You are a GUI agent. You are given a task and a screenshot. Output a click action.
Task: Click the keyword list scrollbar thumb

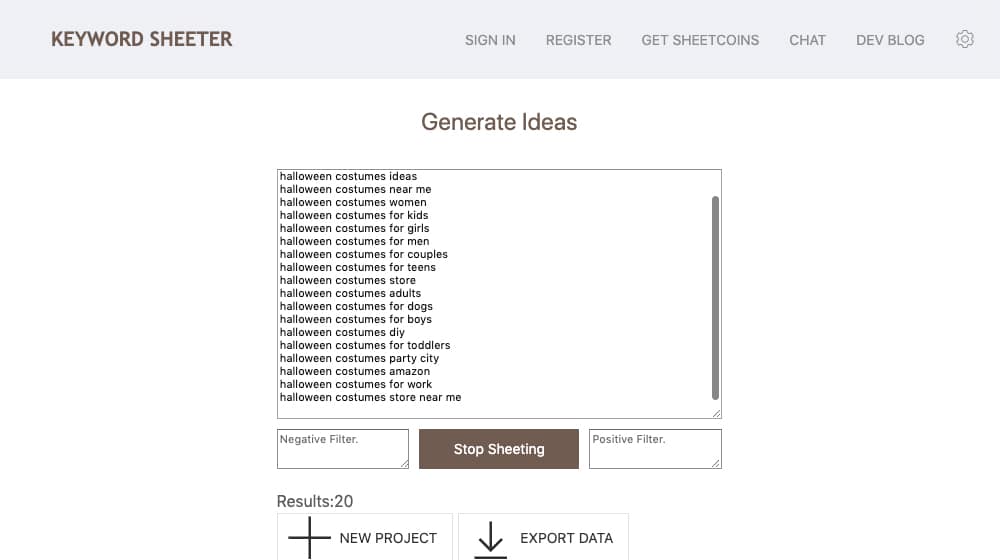(715, 298)
